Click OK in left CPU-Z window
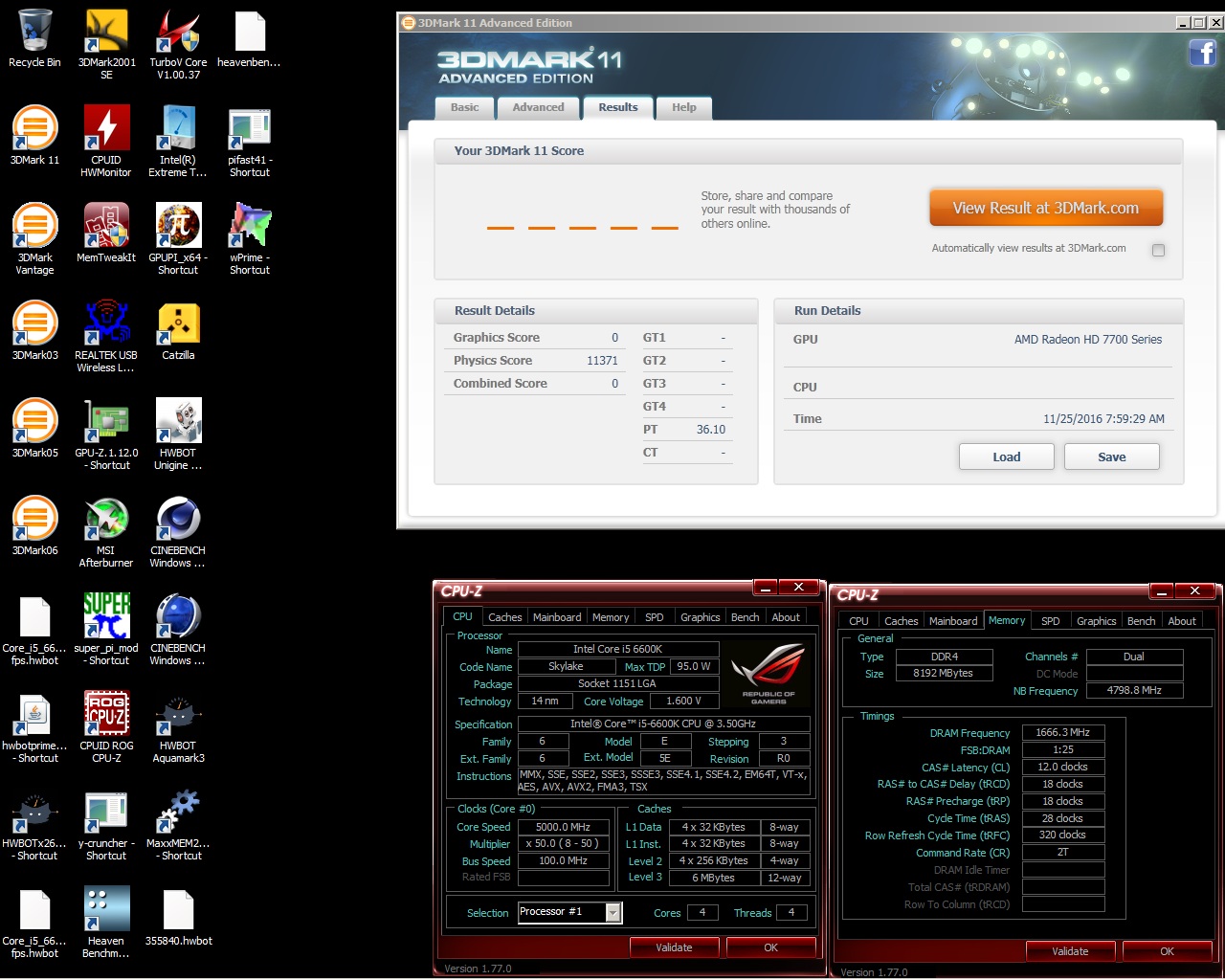Image resolution: width=1225 pixels, height=980 pixels. tap(770, 947)
